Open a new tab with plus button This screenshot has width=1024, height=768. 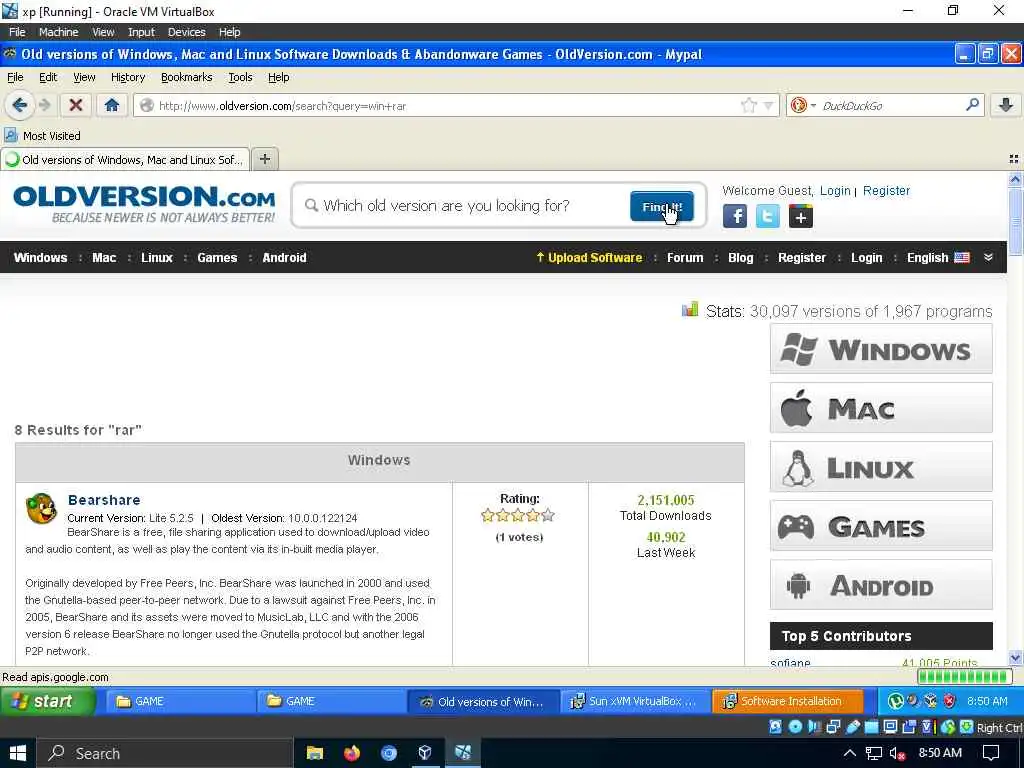pos(264,159)
